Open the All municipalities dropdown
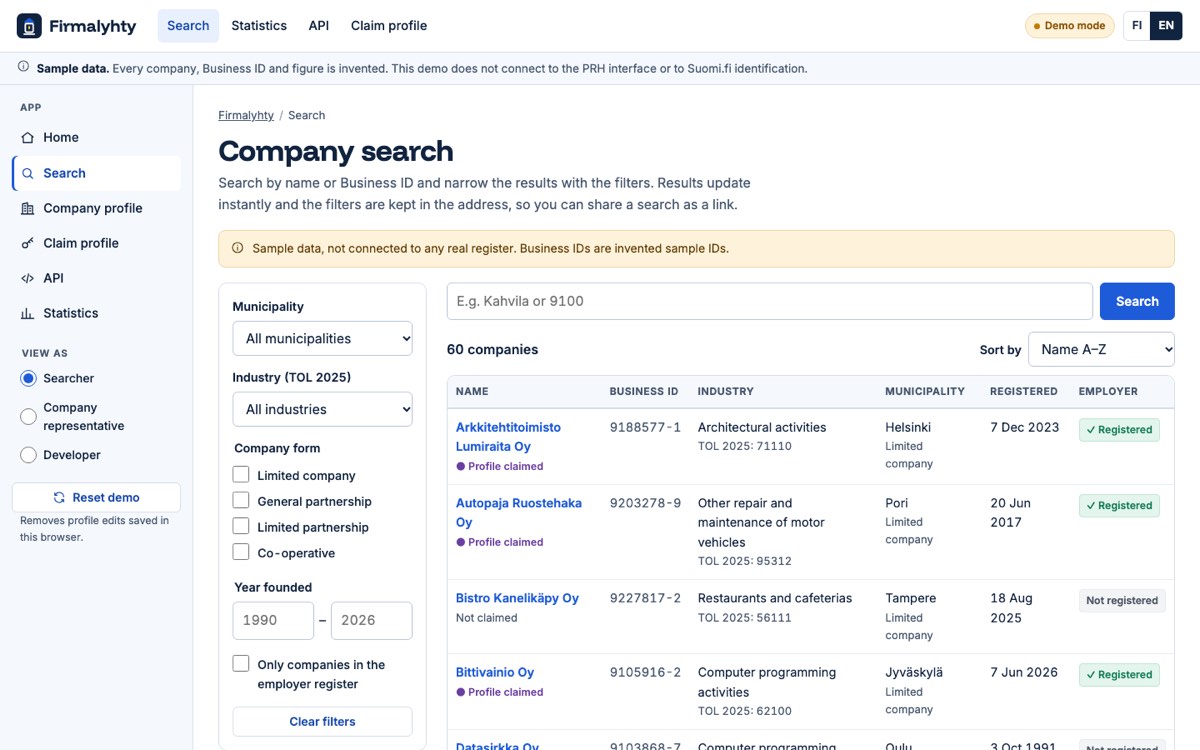1200x750 pixels. 323,338
